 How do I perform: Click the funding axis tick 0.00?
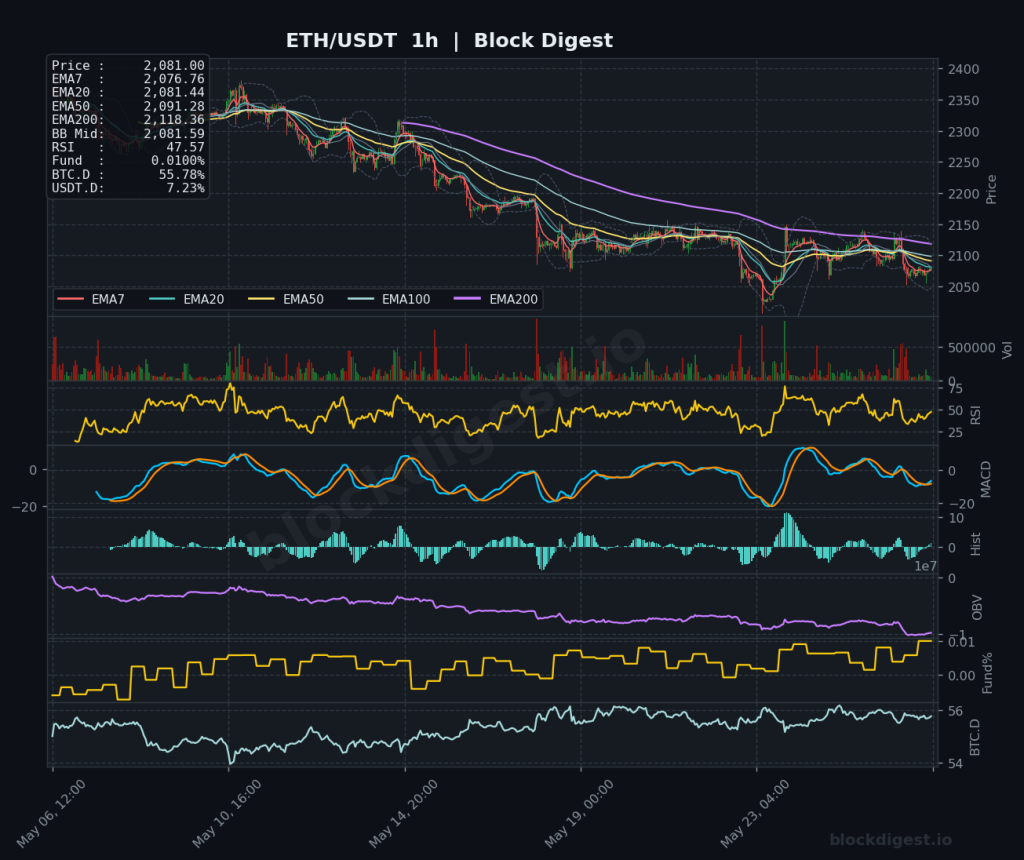click(961, 676)
